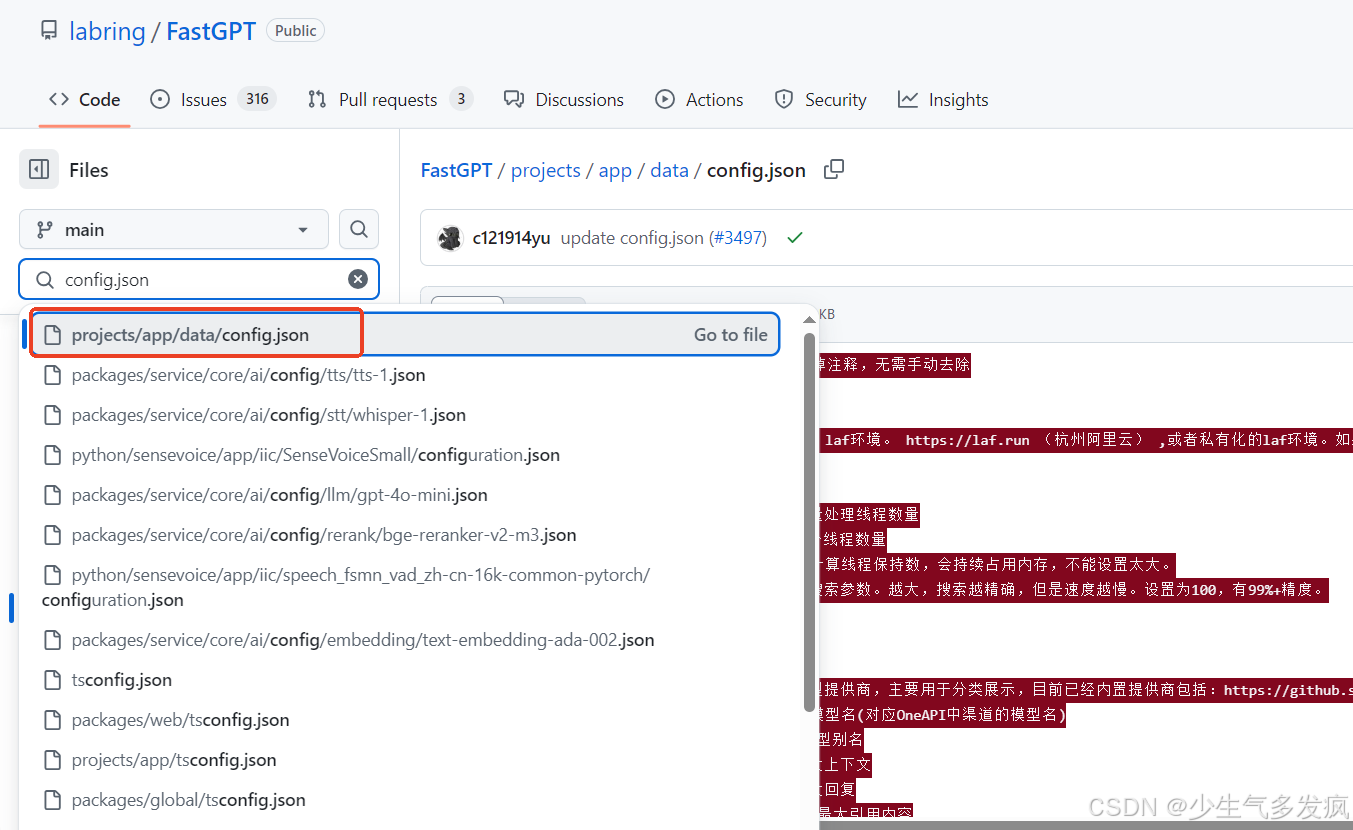Image resolution: width=1353 pixels, height=830 pixels.
Task: Click the https://laf.run URL in code
Action: point(967,440)
